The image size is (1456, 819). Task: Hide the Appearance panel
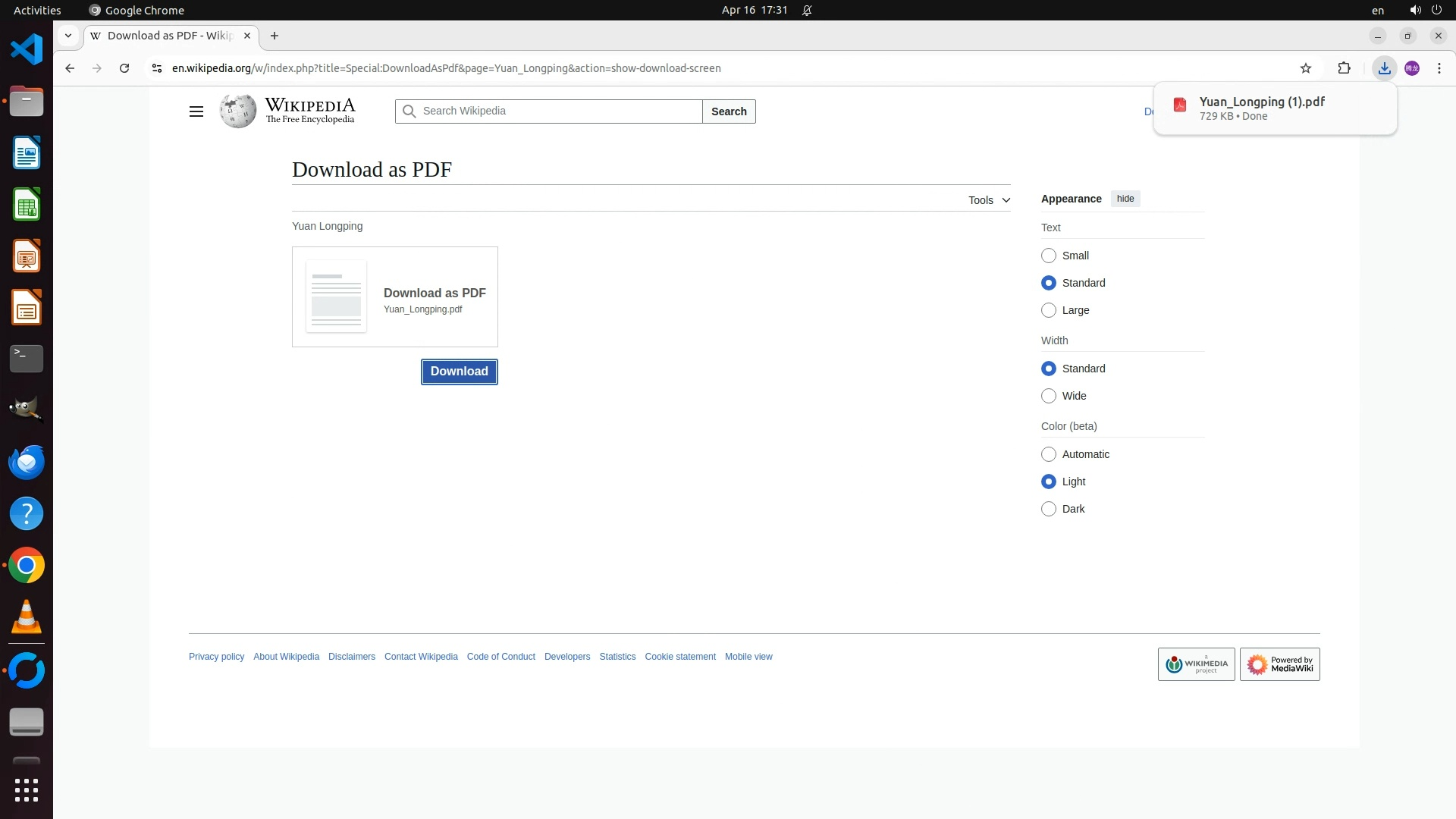pos(1125,199)
